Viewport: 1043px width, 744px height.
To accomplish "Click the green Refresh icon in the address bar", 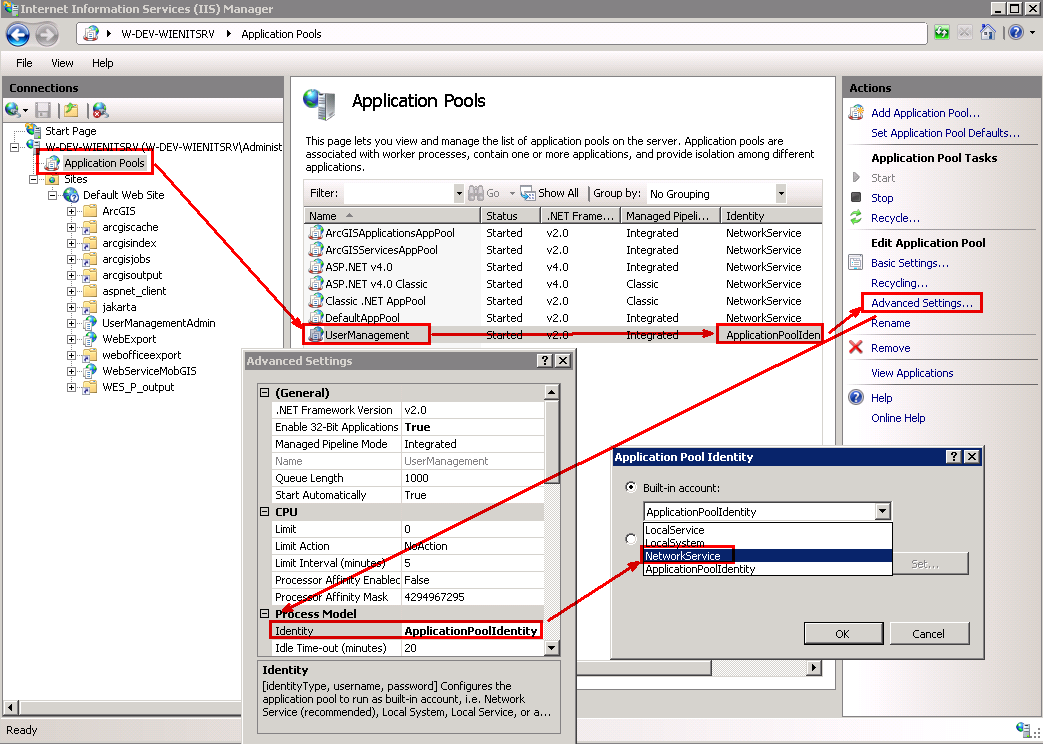I will [x=941, y=33].
